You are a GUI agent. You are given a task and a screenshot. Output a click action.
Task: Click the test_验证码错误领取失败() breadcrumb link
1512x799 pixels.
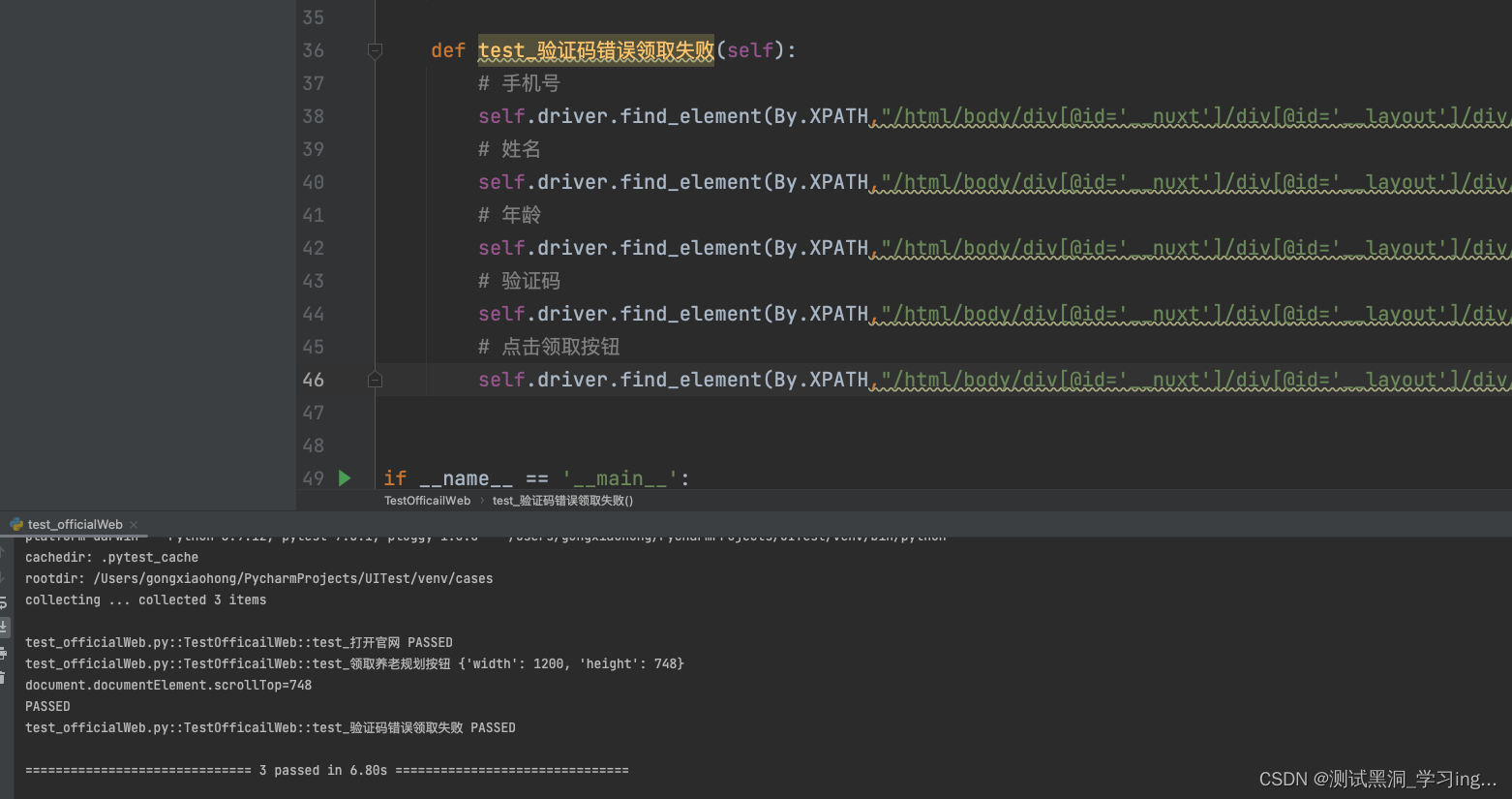(561, 501)
